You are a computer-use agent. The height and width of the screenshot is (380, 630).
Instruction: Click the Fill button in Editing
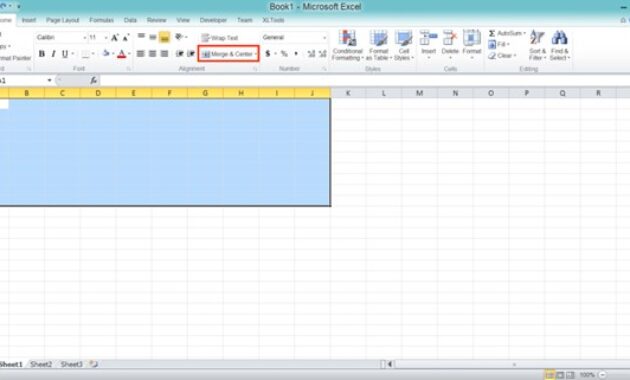click(499, 45)
